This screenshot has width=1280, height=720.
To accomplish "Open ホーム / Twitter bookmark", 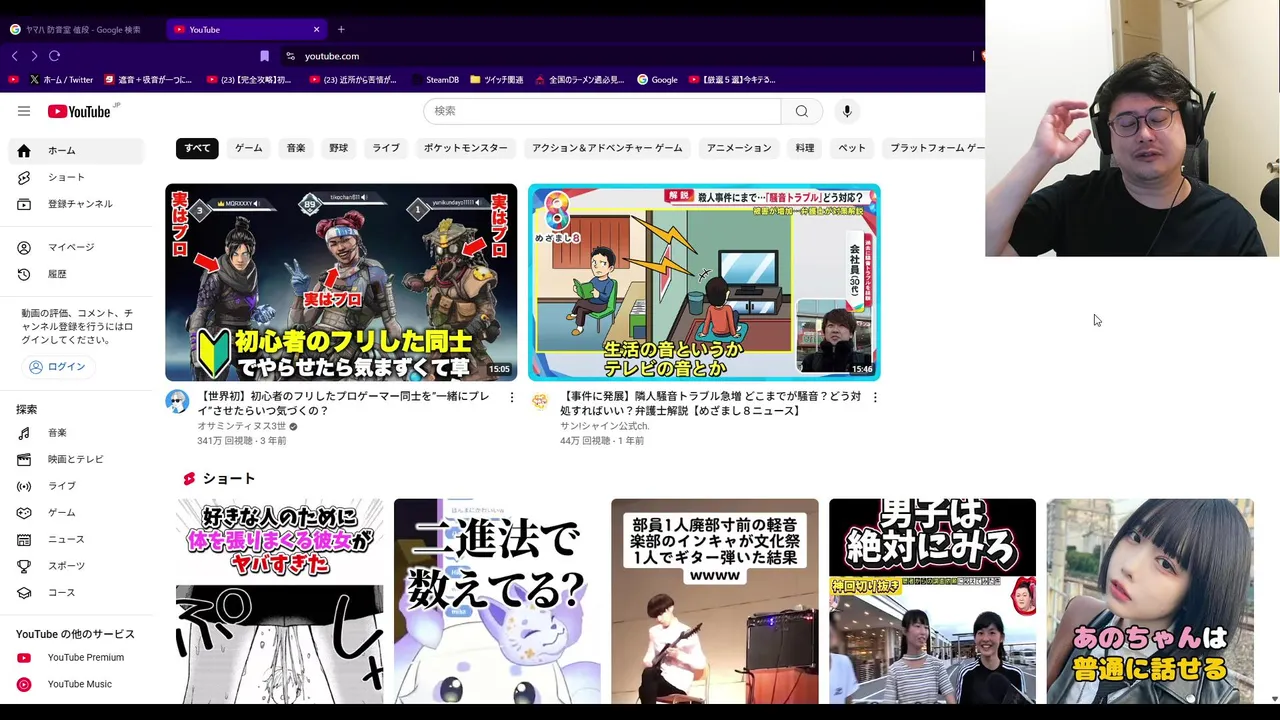I will pos(62,80).
